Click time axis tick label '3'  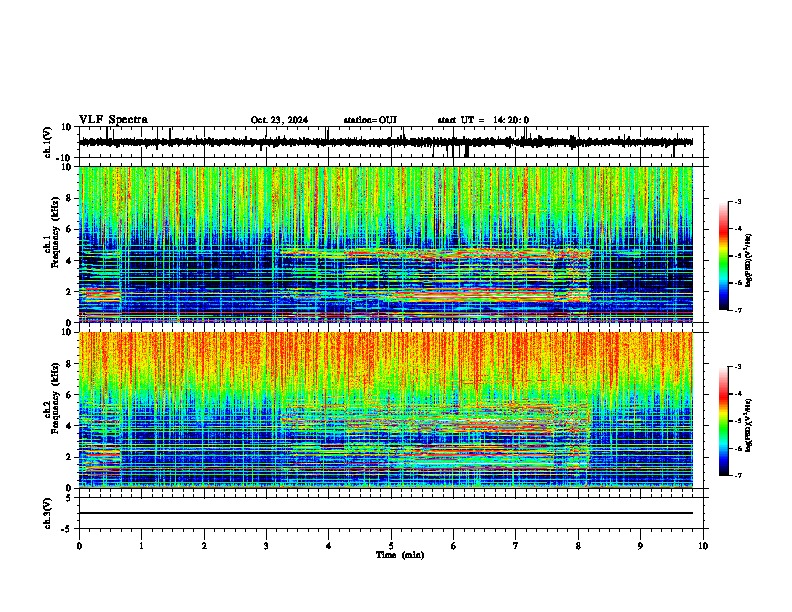click(x=266, y=546)
